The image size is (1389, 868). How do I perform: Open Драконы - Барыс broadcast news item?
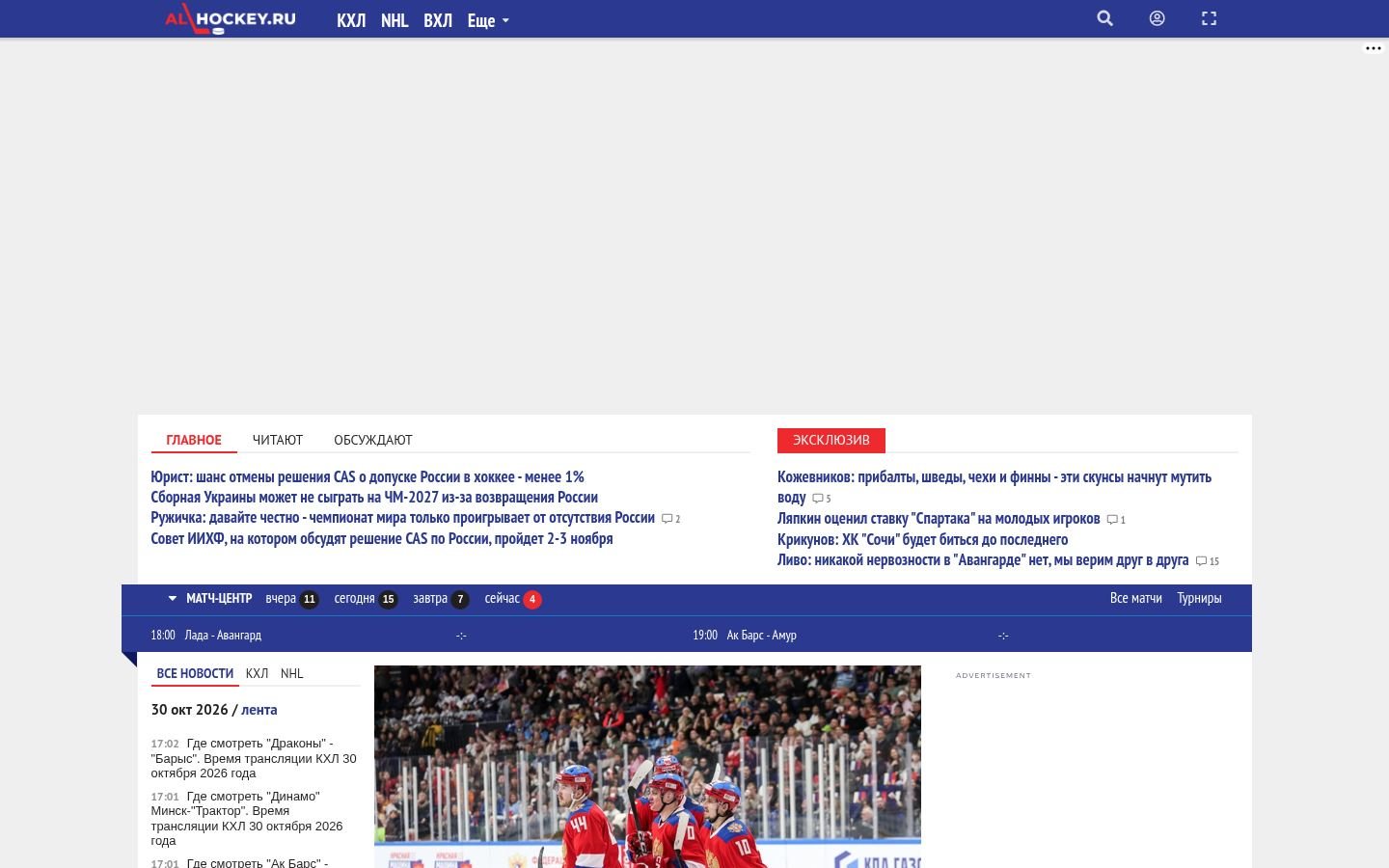point(254,758)
